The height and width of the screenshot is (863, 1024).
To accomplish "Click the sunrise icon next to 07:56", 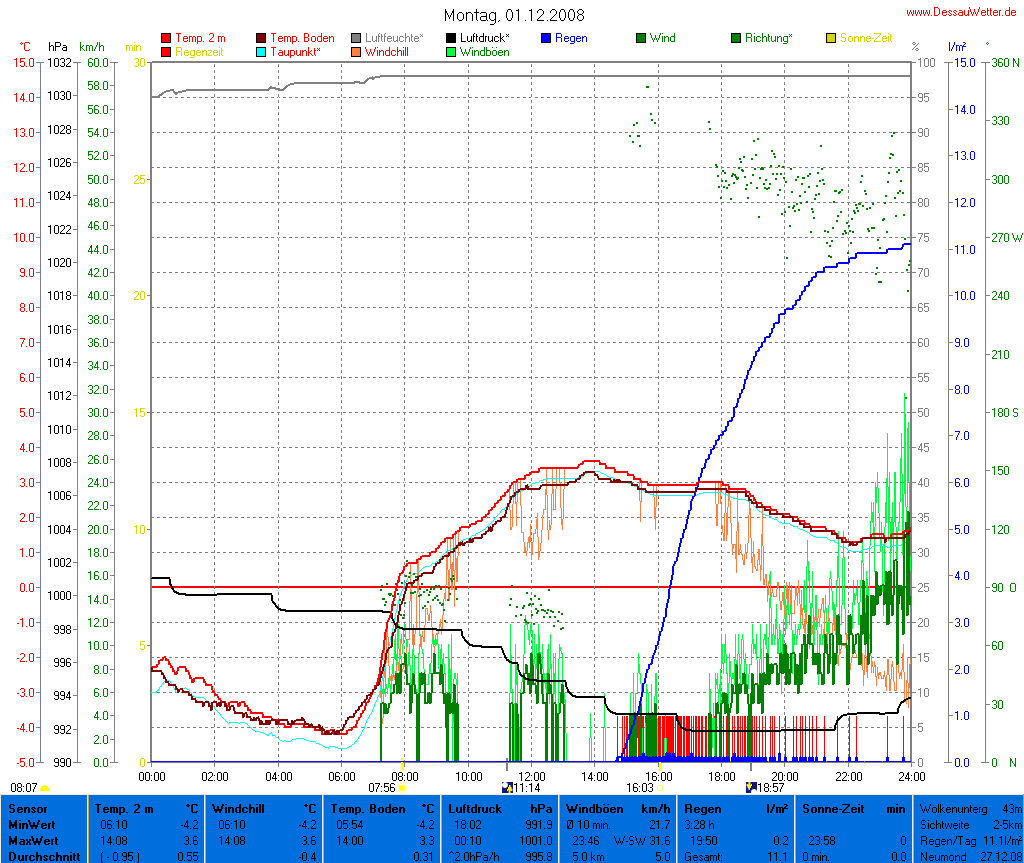I will coord(403,788).
